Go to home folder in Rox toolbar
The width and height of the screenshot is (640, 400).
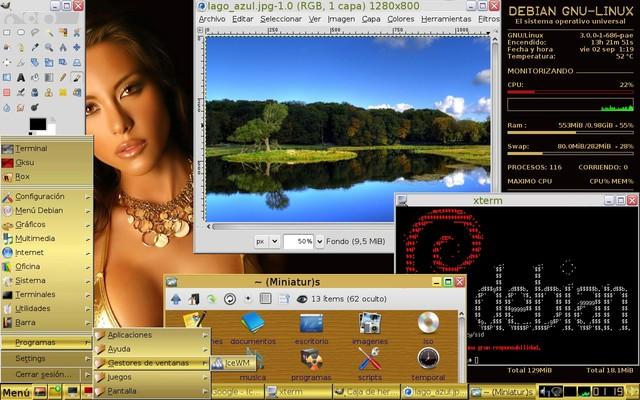click(194, 299)
